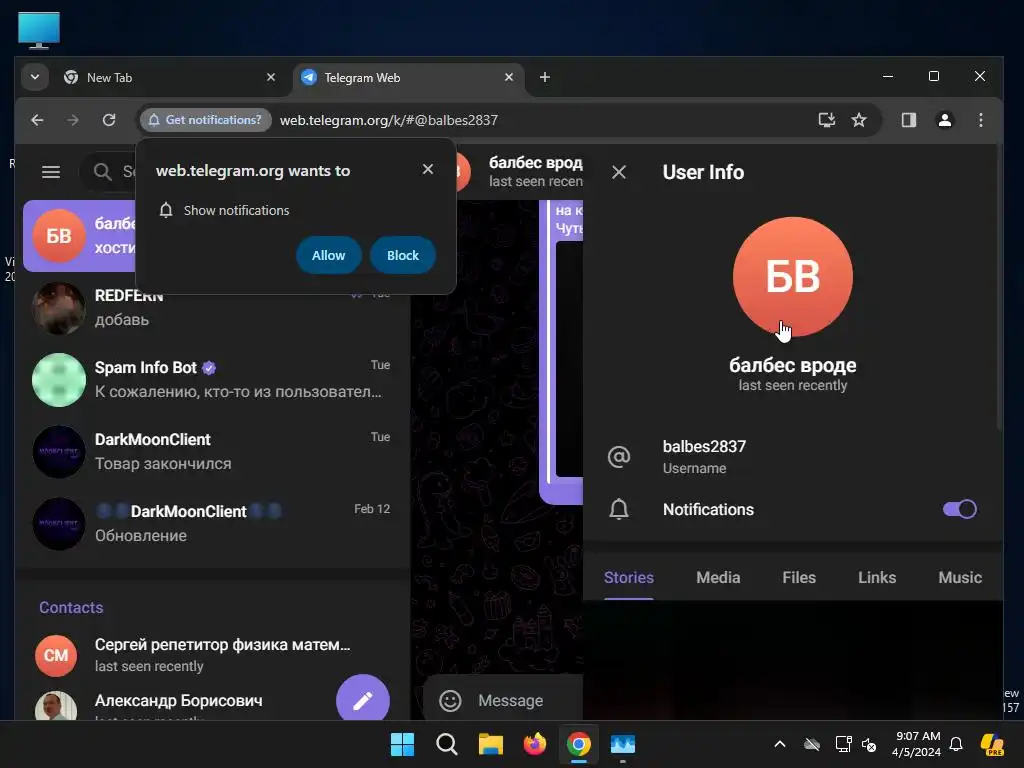Click the compose new message pencil button
Screen dimensions: 1024x768
click(x=362, y=700)
